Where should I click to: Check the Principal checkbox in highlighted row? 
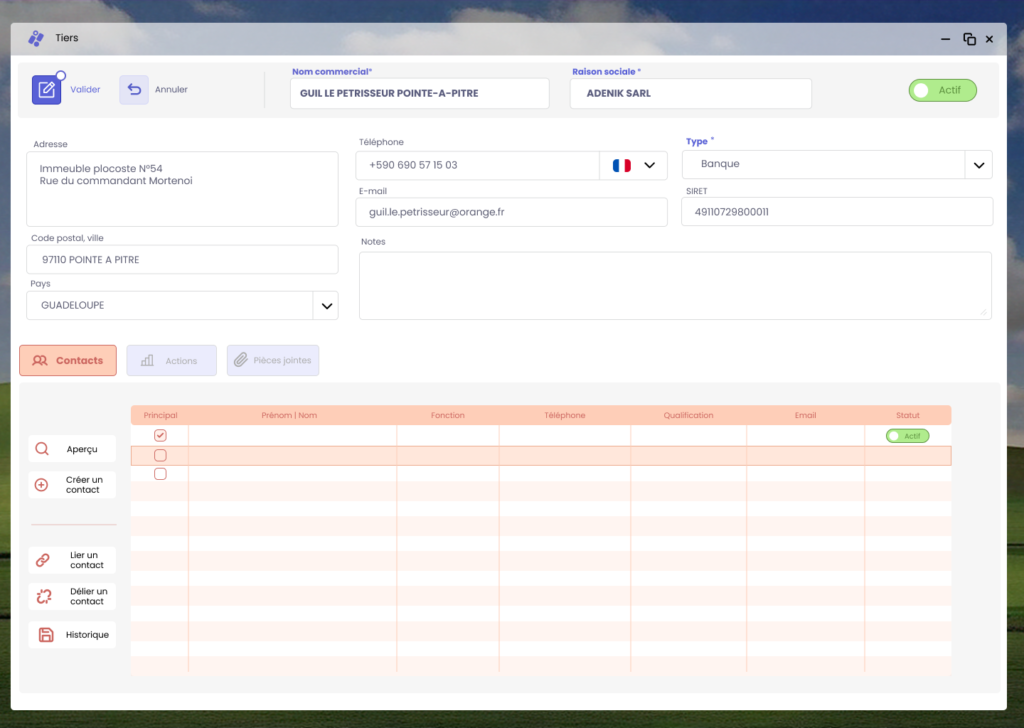[x=160, y=456]
